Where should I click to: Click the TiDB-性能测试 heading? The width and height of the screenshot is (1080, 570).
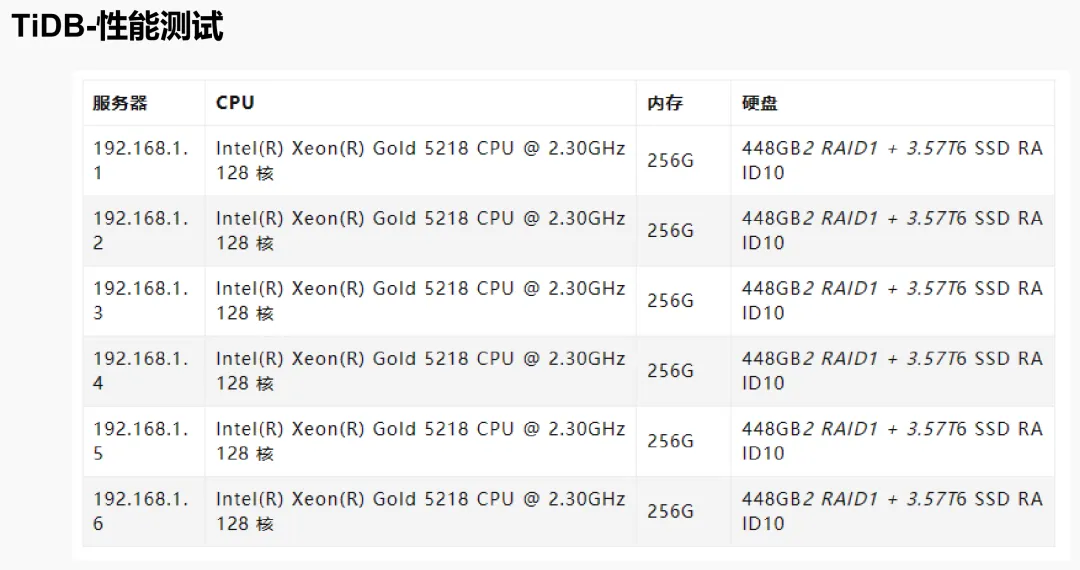click(x=118, y=28)
